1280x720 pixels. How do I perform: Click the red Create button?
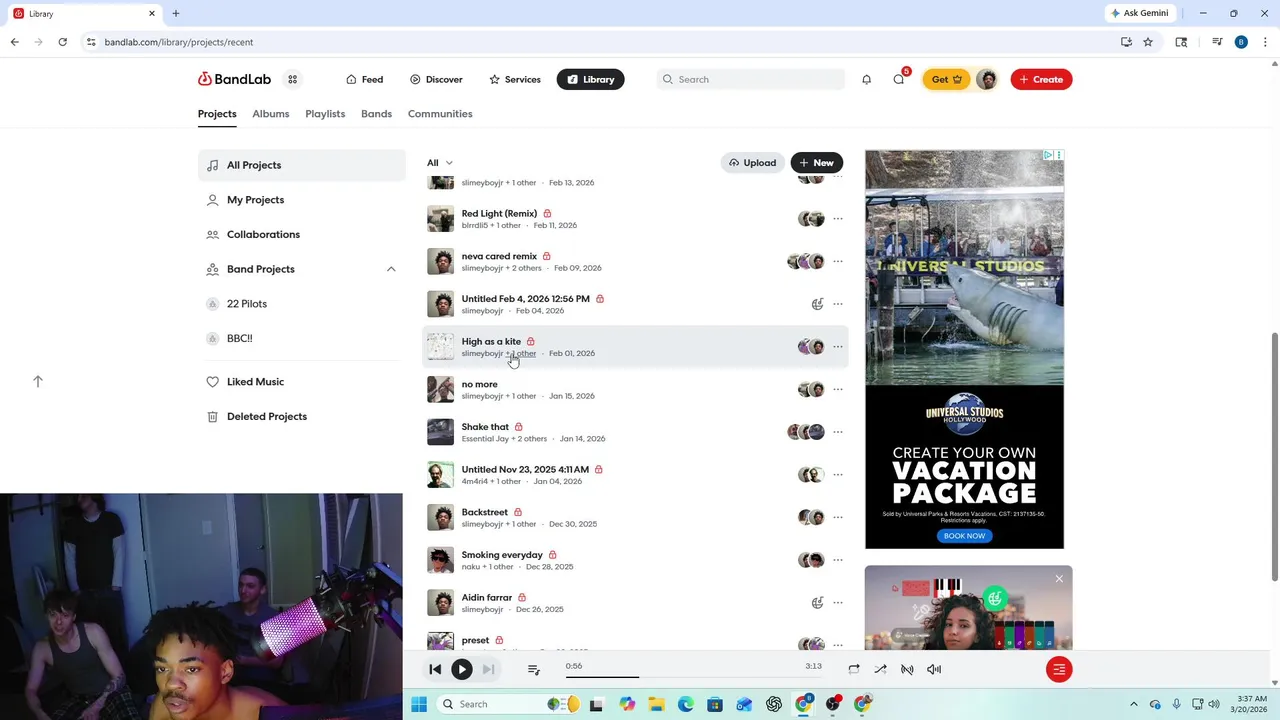click(x=1041, y=79)
